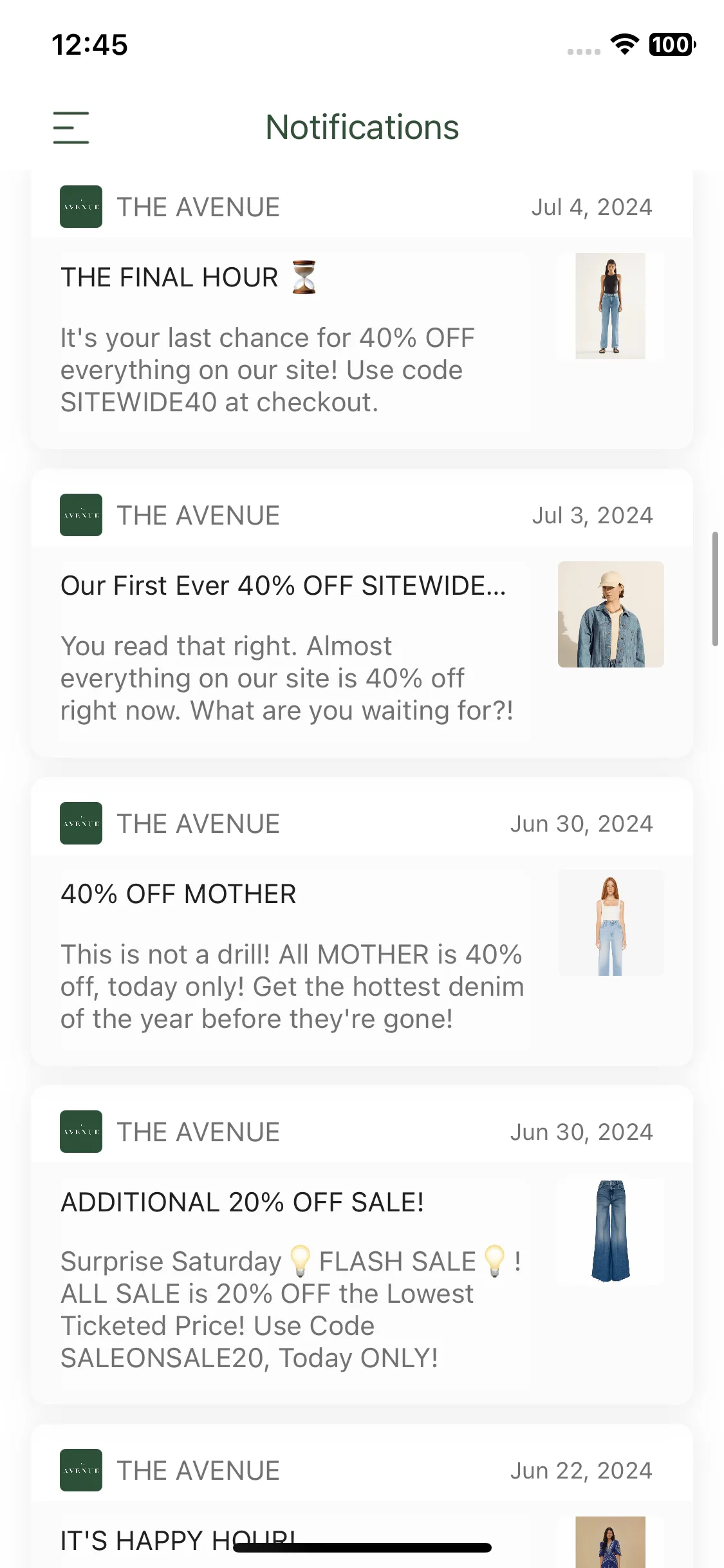This screenshot has width=724, height=1568.
Task: Click the vertical scrollbar handle
Action: click(715, 588)
